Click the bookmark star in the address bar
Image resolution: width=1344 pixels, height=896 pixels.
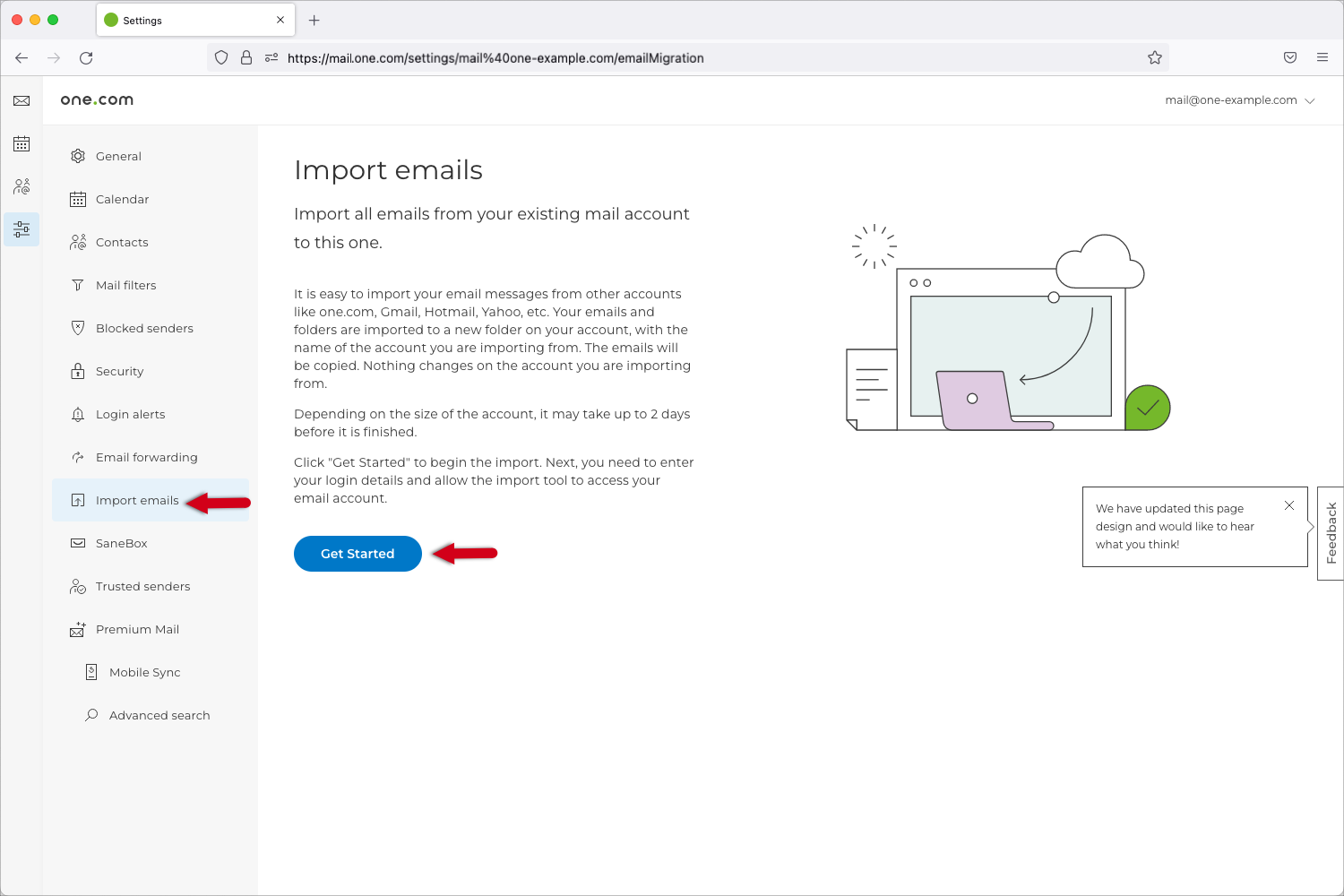pos(1154,57)
